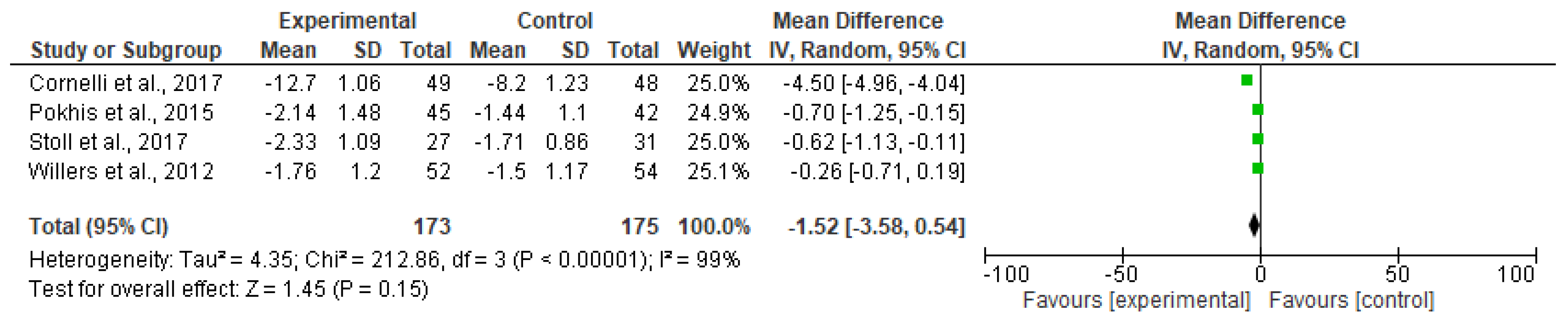The width and height of the screenshot is (1568, 320).
Task: Click the Study or Subgroup column header
Action: tap(126, 50)
